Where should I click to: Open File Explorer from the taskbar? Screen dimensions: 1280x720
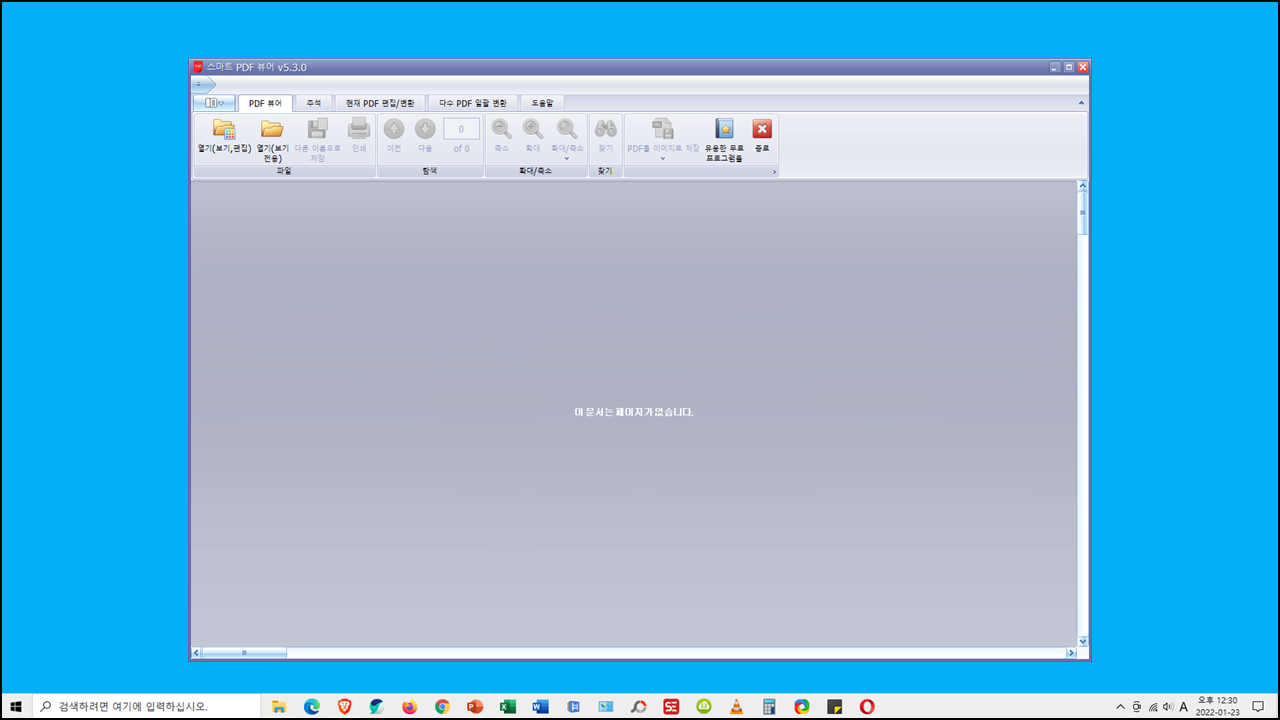coord(279,706)
